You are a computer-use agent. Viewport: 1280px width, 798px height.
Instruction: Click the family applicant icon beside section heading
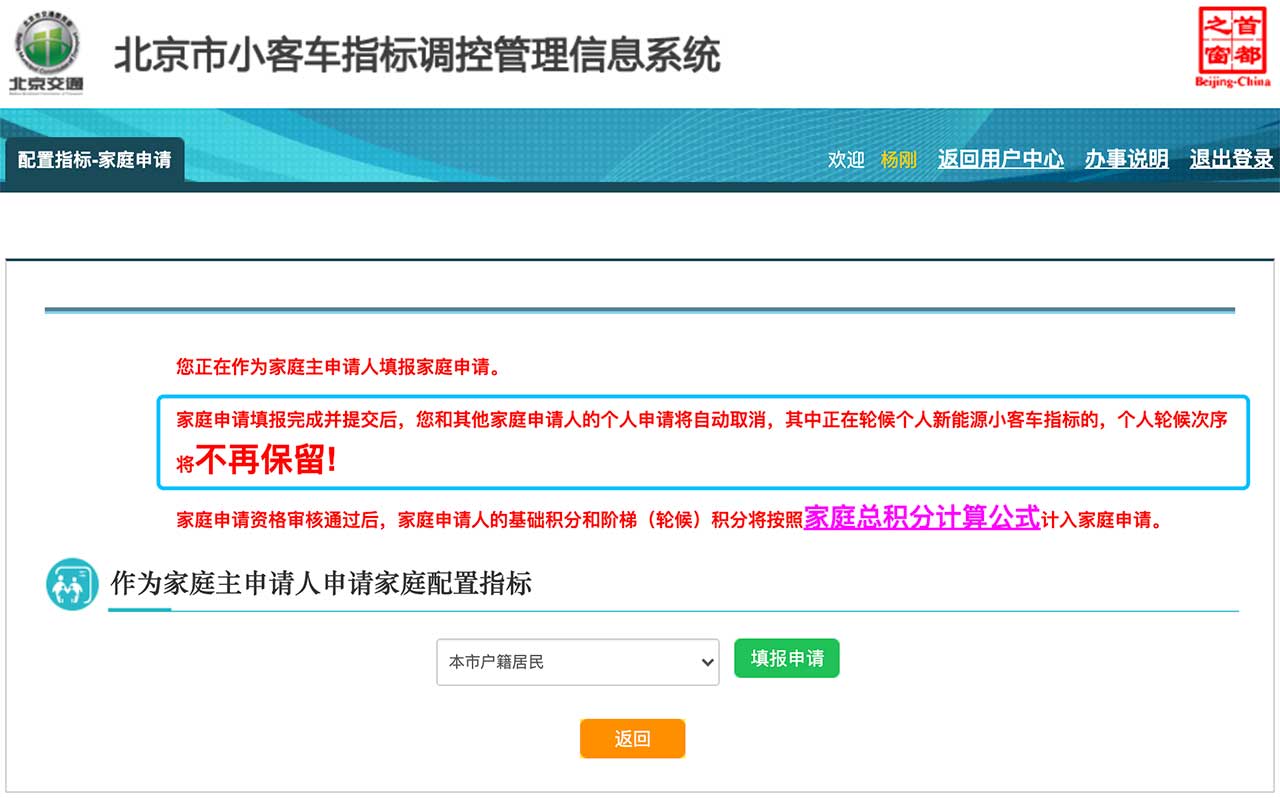tap(73, 584)
